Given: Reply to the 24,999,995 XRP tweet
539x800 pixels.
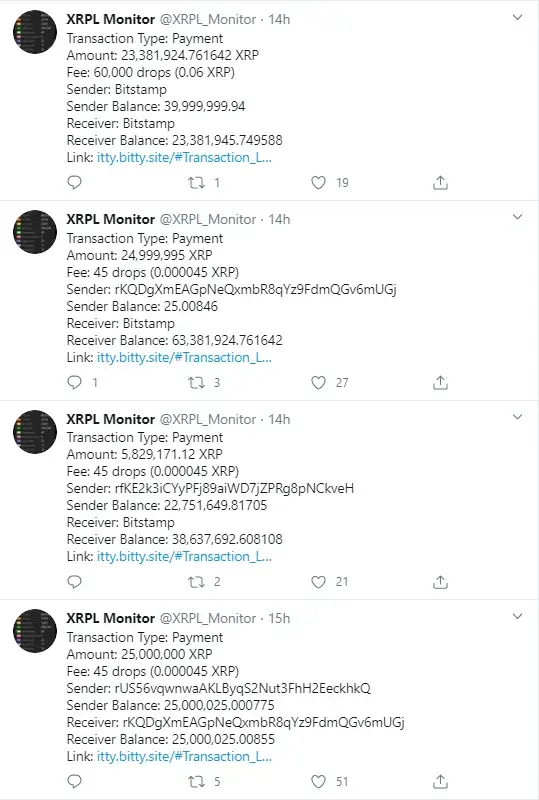Looking at the screenshot, I should 75,382.
